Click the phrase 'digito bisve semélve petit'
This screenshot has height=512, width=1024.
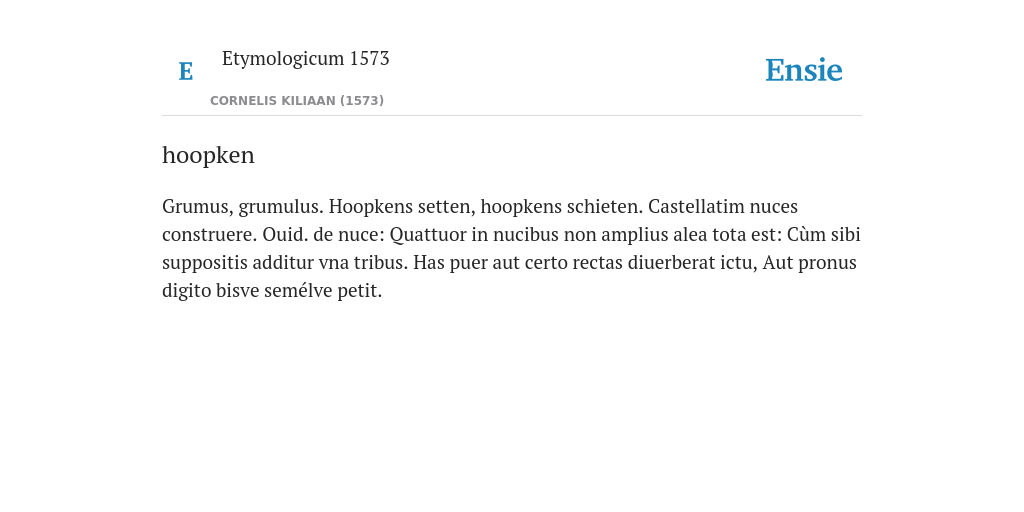(272, 291)
